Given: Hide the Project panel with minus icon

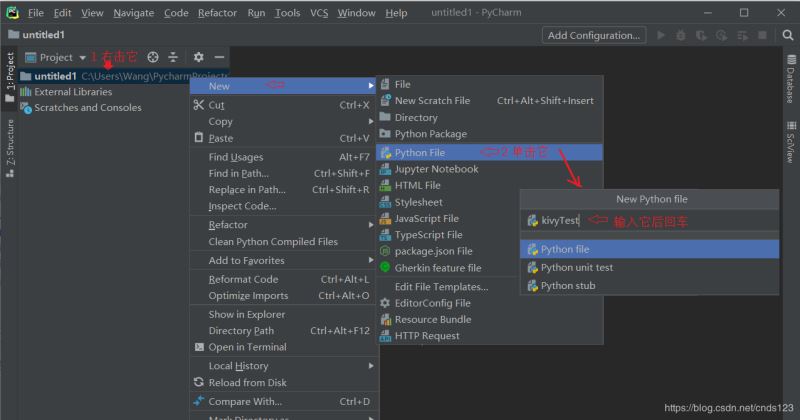Looking at the screenshot, I should tap(219, 57).
